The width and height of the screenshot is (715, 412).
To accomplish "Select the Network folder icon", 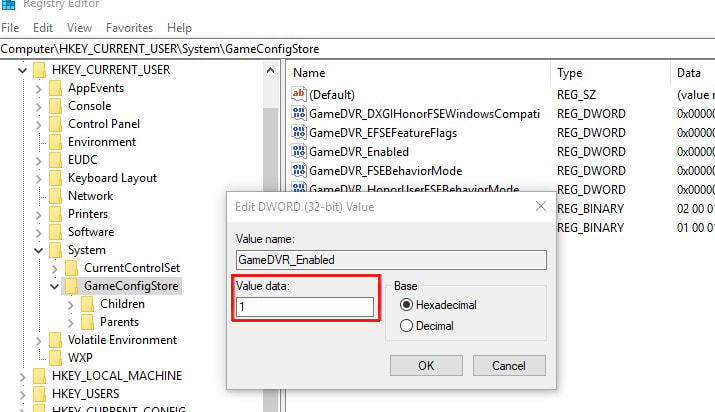I will (55, 196).
